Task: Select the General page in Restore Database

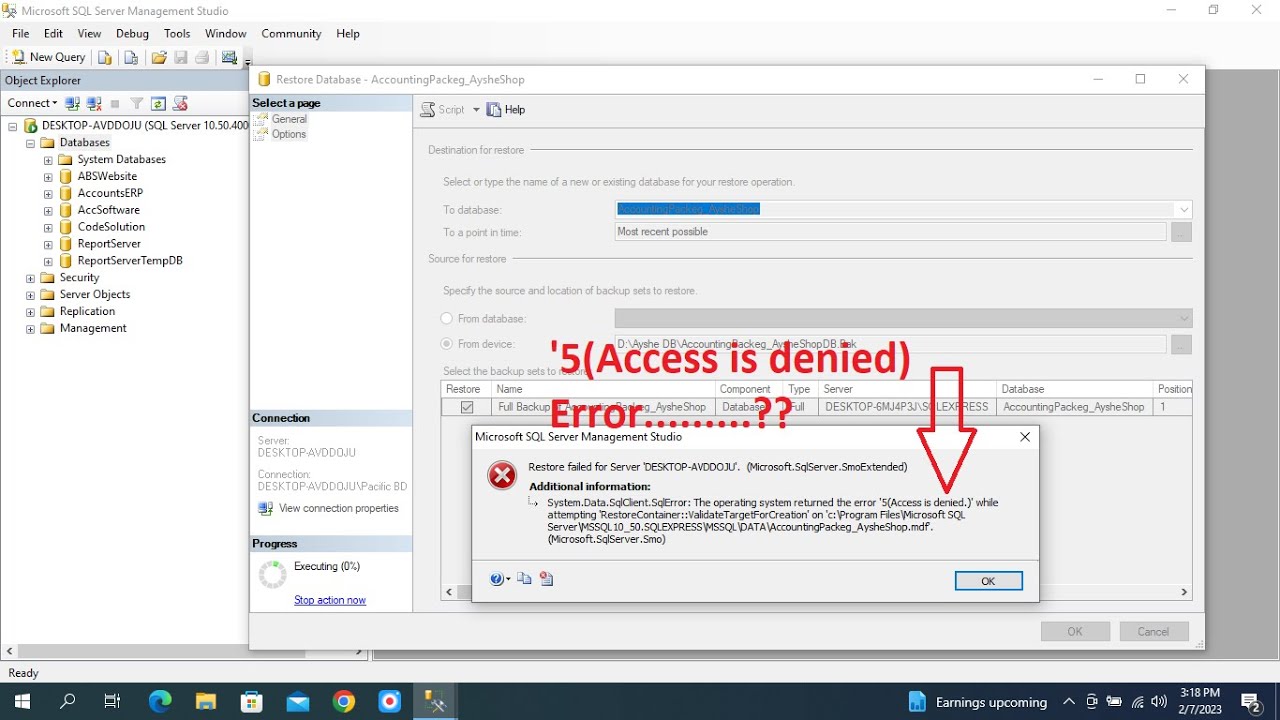Action: tap(289, 119)
